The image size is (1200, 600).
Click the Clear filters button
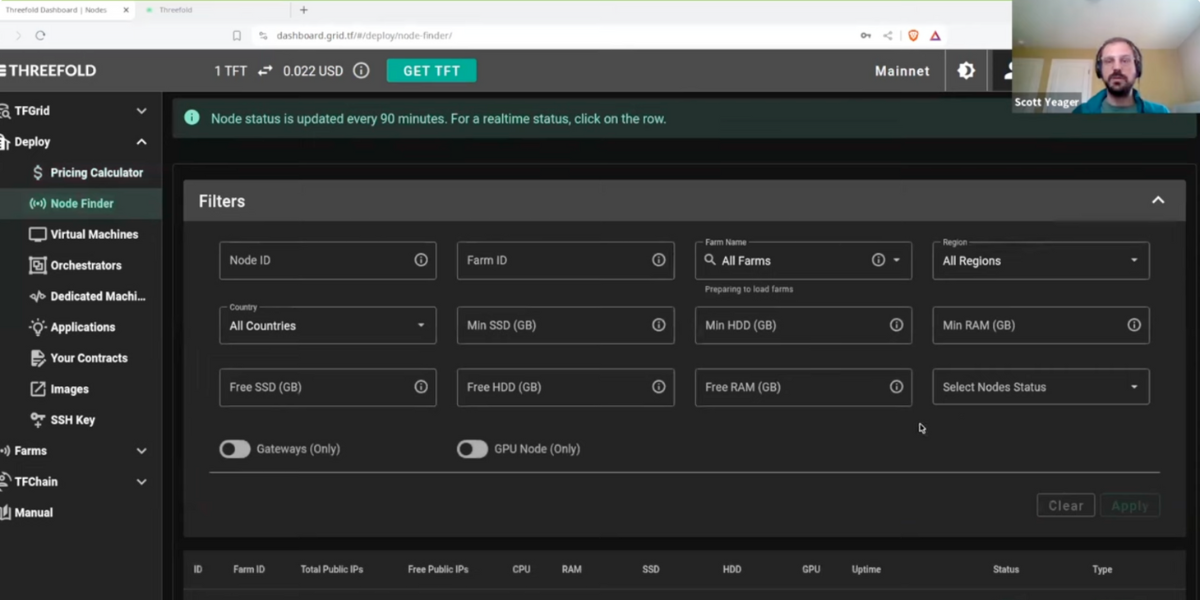pos(1066,506)
